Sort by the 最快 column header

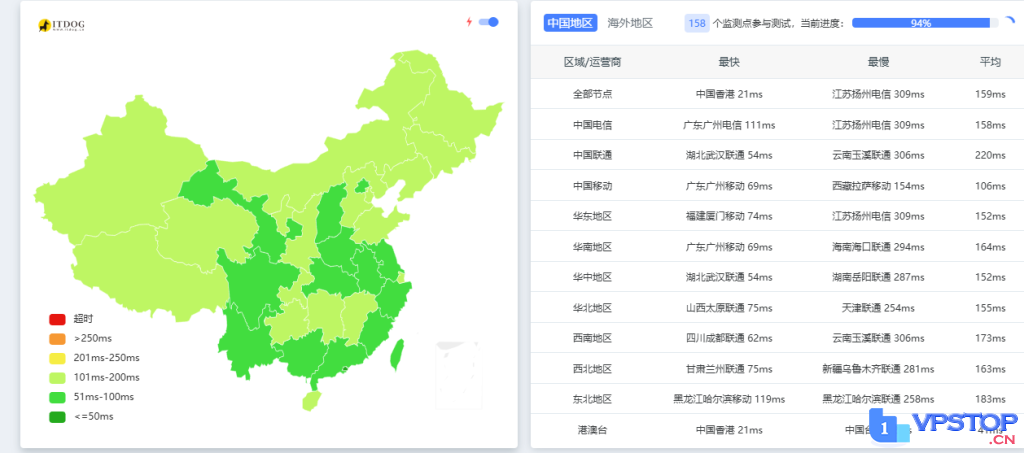pos(728,62)
